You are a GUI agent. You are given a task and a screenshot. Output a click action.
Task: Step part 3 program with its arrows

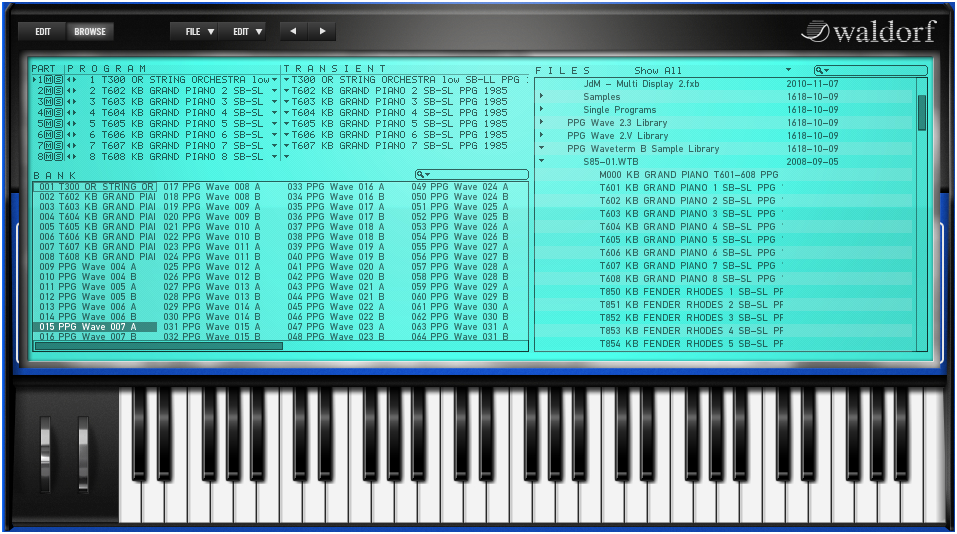click(x=71, y=102)
